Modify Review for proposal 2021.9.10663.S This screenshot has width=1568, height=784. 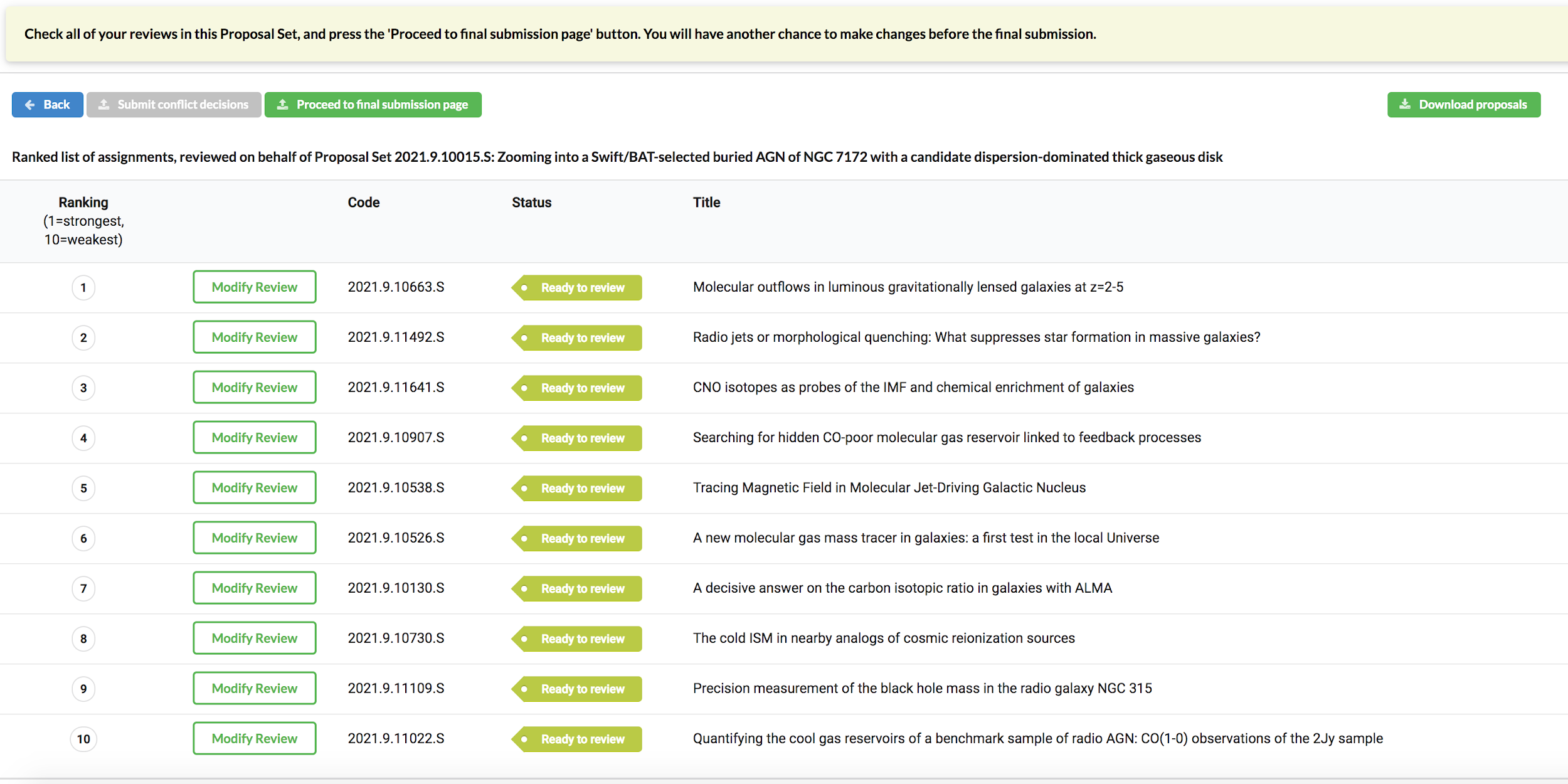point(254,287)
